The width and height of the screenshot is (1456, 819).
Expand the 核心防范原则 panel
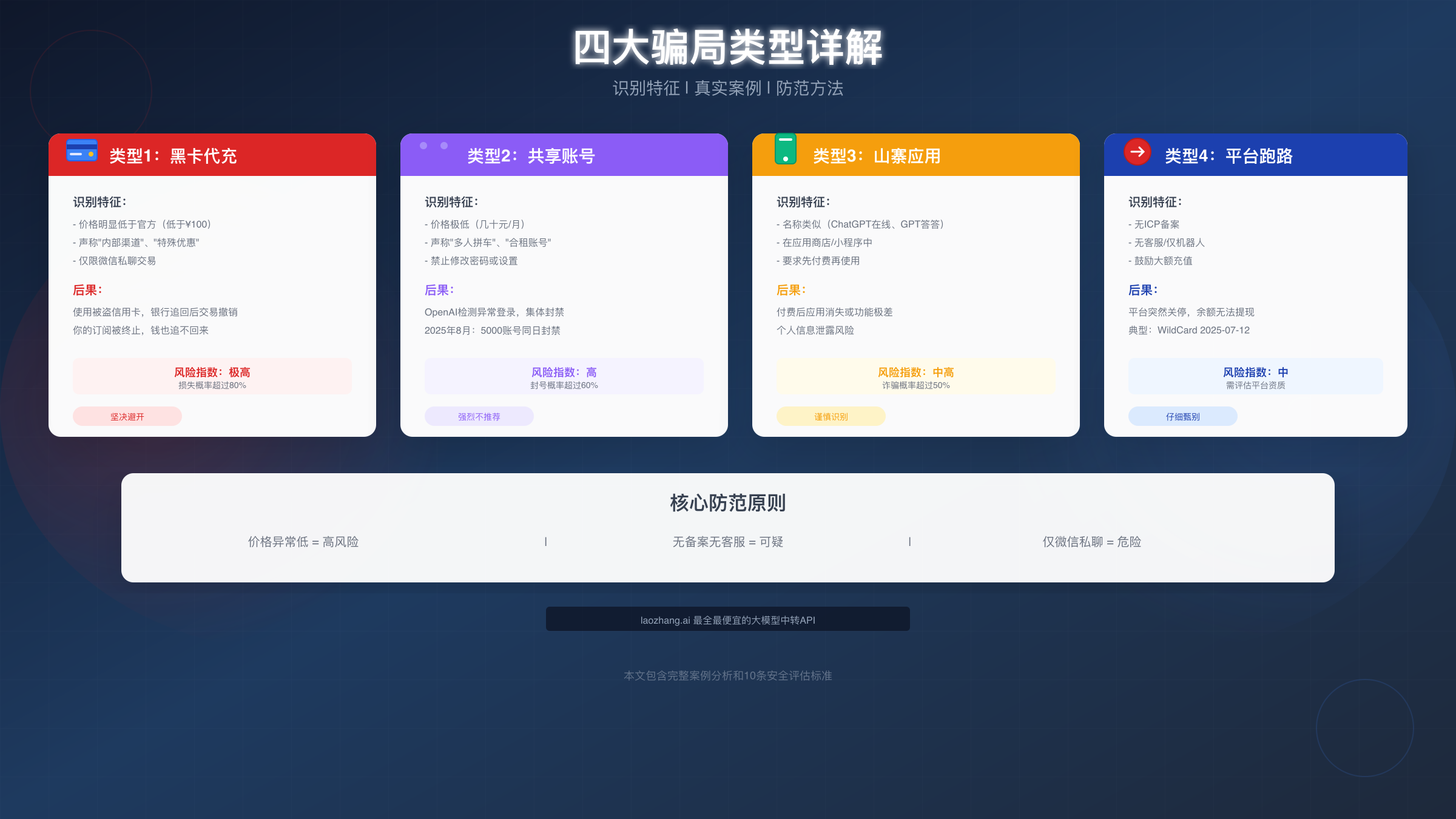coord(728,503)
